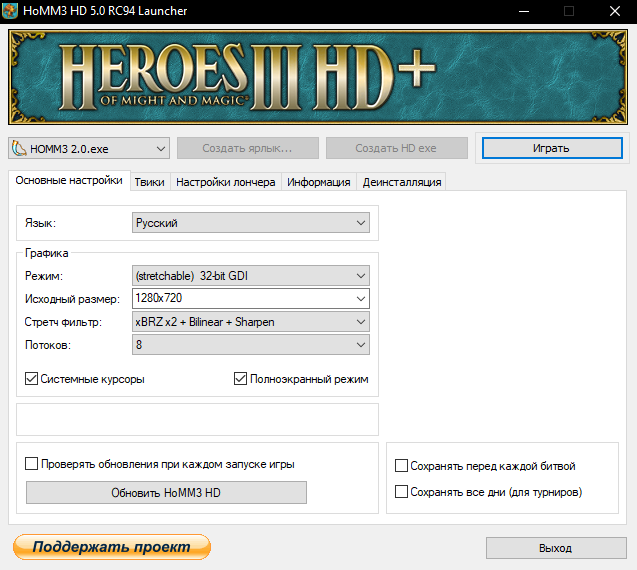Open the Исходный размер resolution dropdown

(x=251, y=299)
